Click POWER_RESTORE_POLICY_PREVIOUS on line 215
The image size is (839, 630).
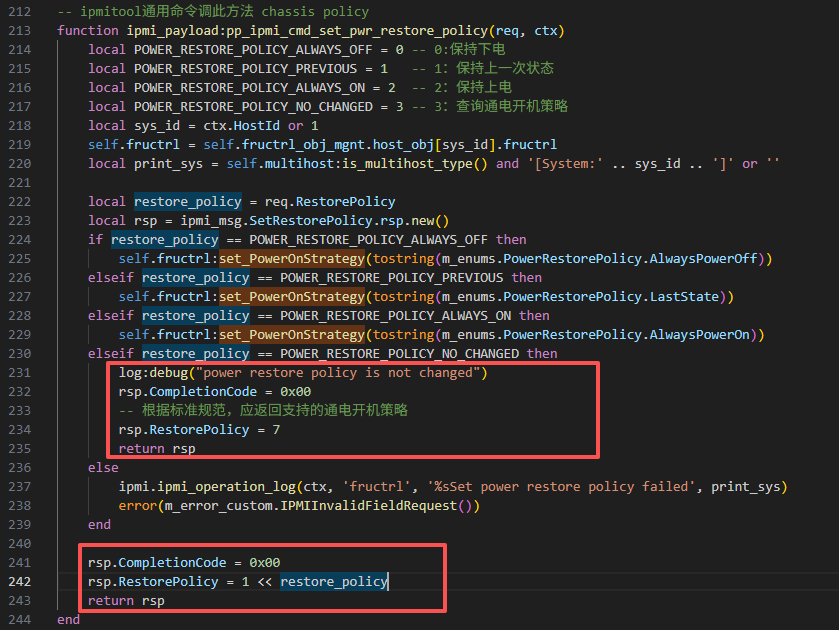245,69
